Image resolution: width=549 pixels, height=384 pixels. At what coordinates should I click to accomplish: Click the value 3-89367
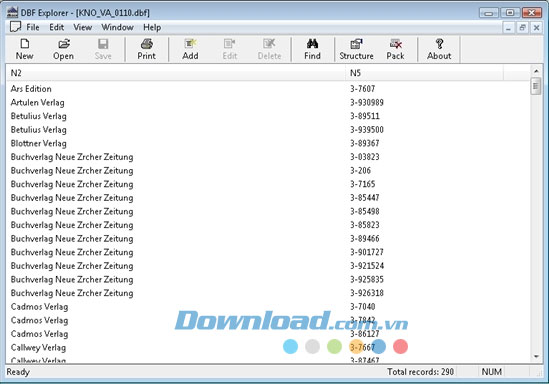pyautogui.click(x=364, y=144)
